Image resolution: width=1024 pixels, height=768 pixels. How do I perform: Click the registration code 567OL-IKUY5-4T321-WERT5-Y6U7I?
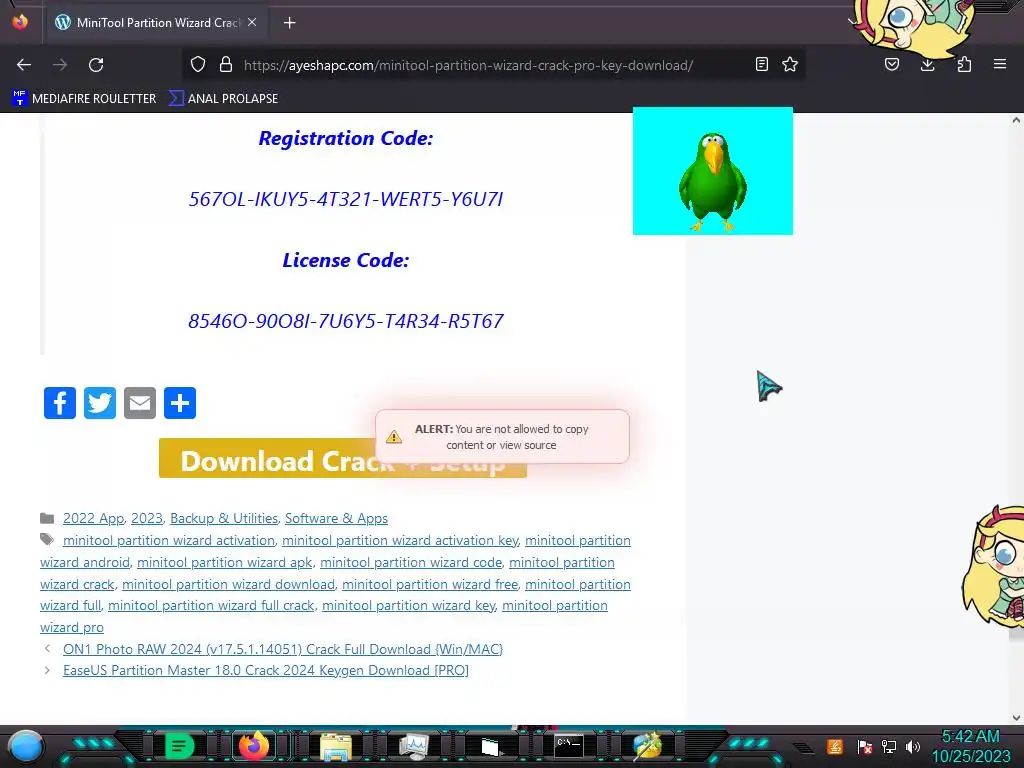pos(345,199)
